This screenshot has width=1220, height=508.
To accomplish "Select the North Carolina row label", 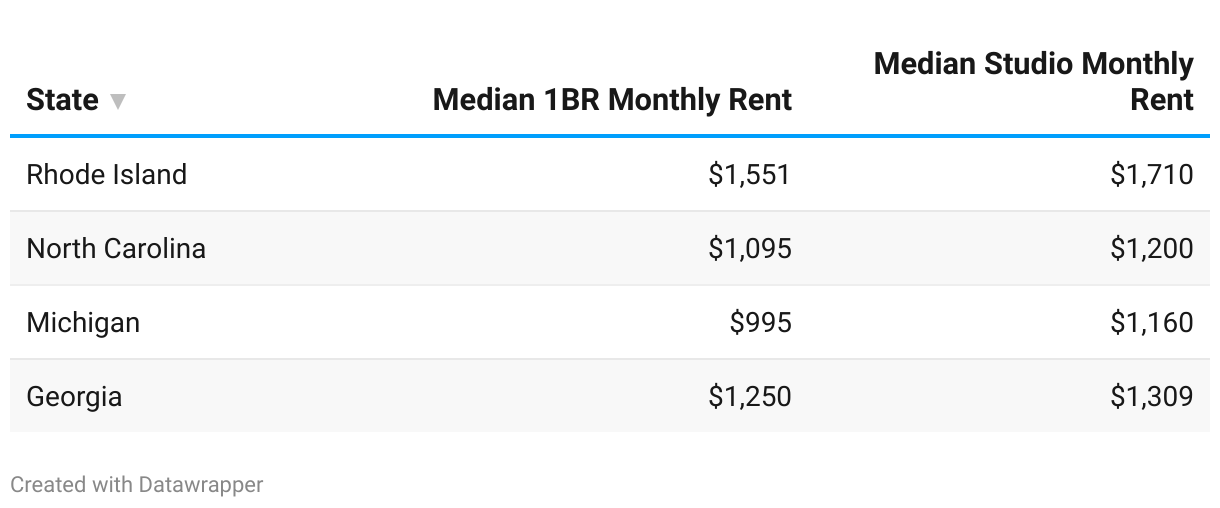I will [116, 248].
